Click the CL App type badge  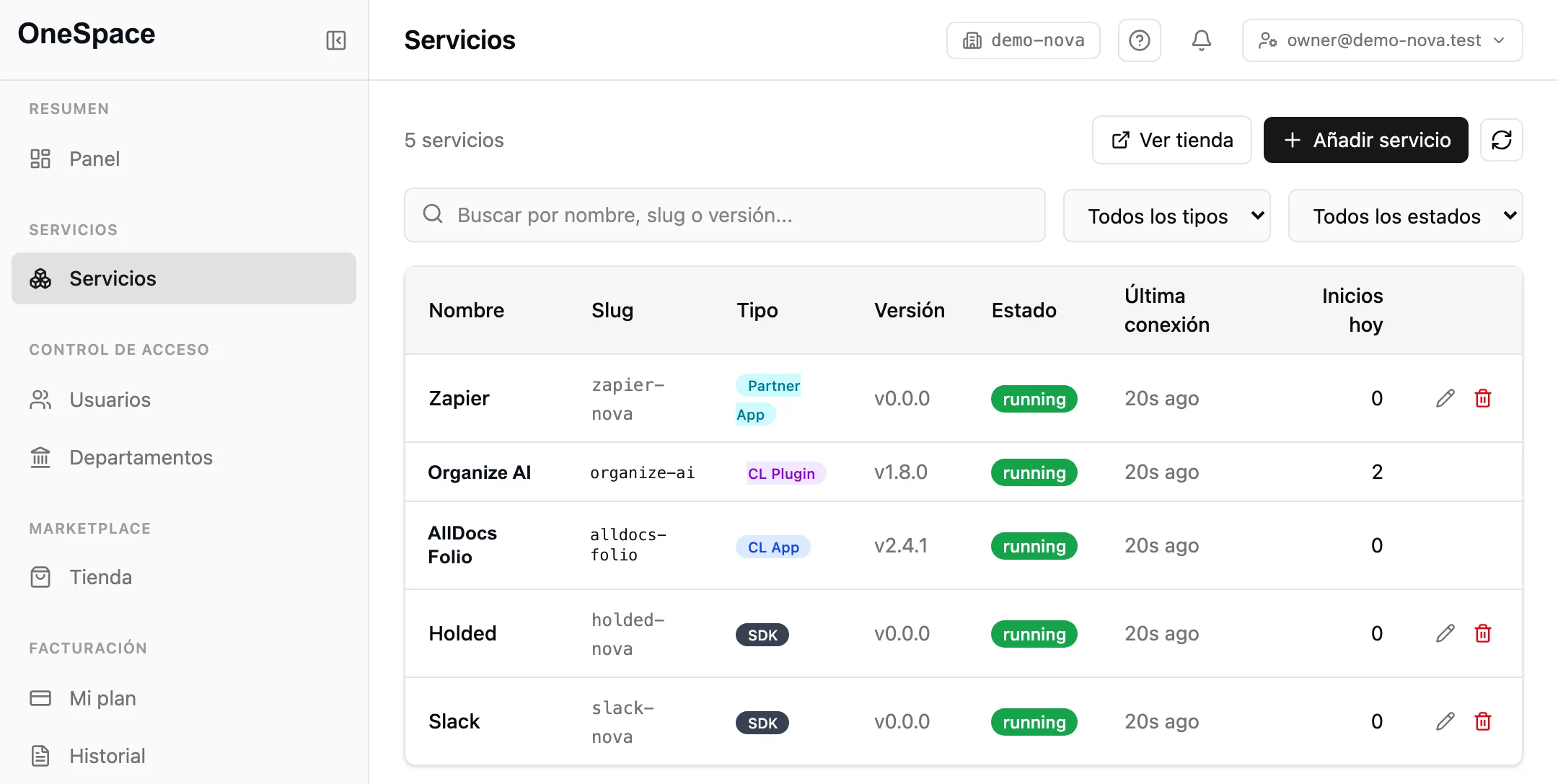pyautogui.click(x=773, y=547)
